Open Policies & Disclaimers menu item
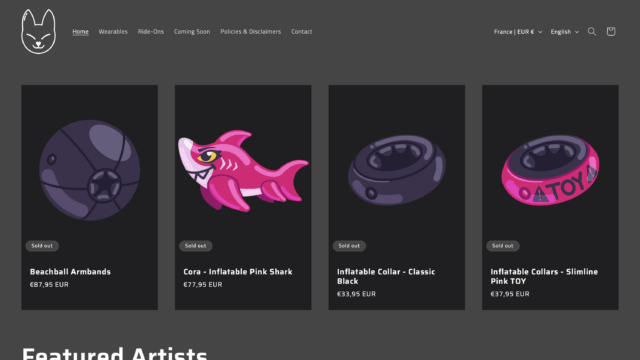 click(x=251, y=31)
